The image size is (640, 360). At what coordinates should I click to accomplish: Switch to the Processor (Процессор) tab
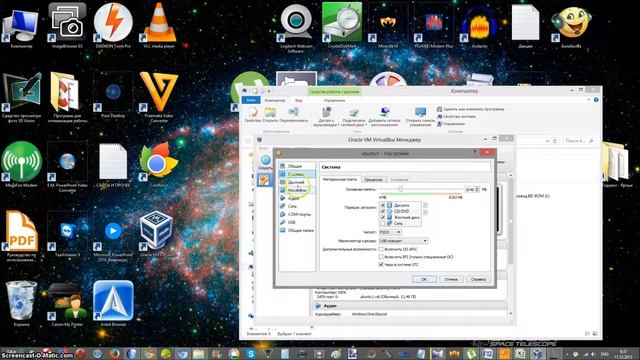click(373, 180)
